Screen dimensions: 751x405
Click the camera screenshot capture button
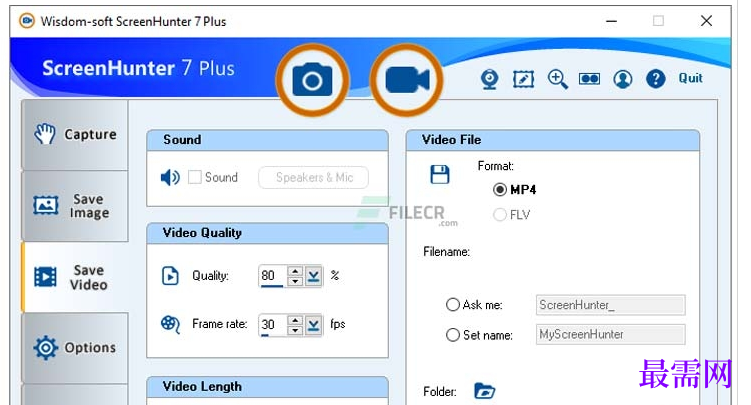point(312,80)
